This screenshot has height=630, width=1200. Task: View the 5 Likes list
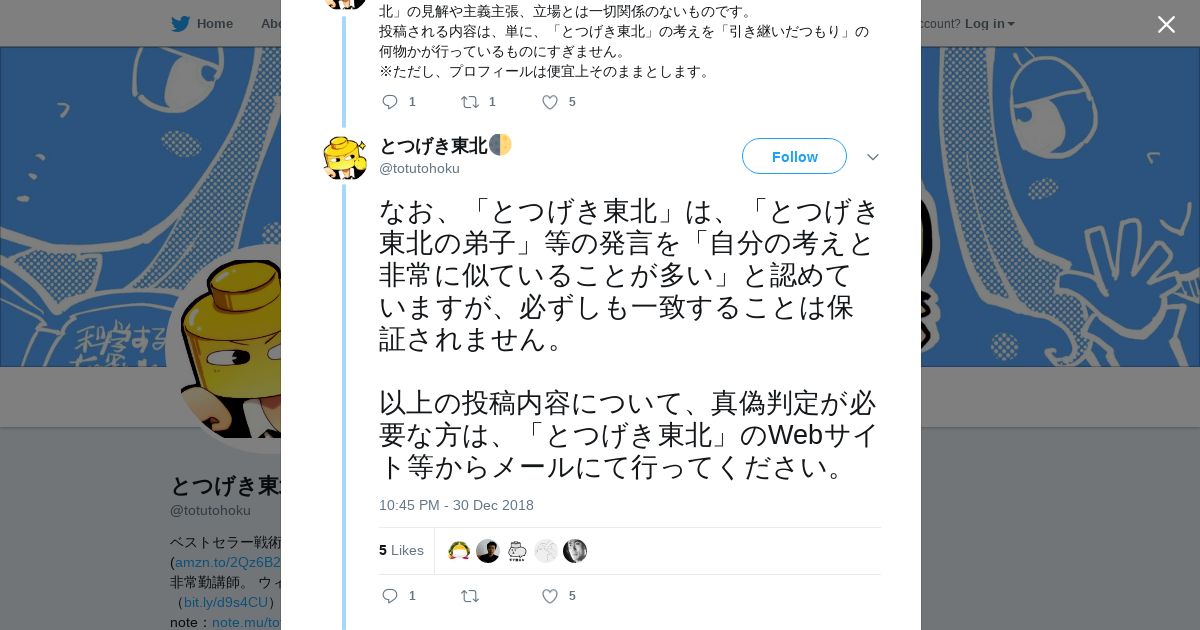[x=401, y=550]
